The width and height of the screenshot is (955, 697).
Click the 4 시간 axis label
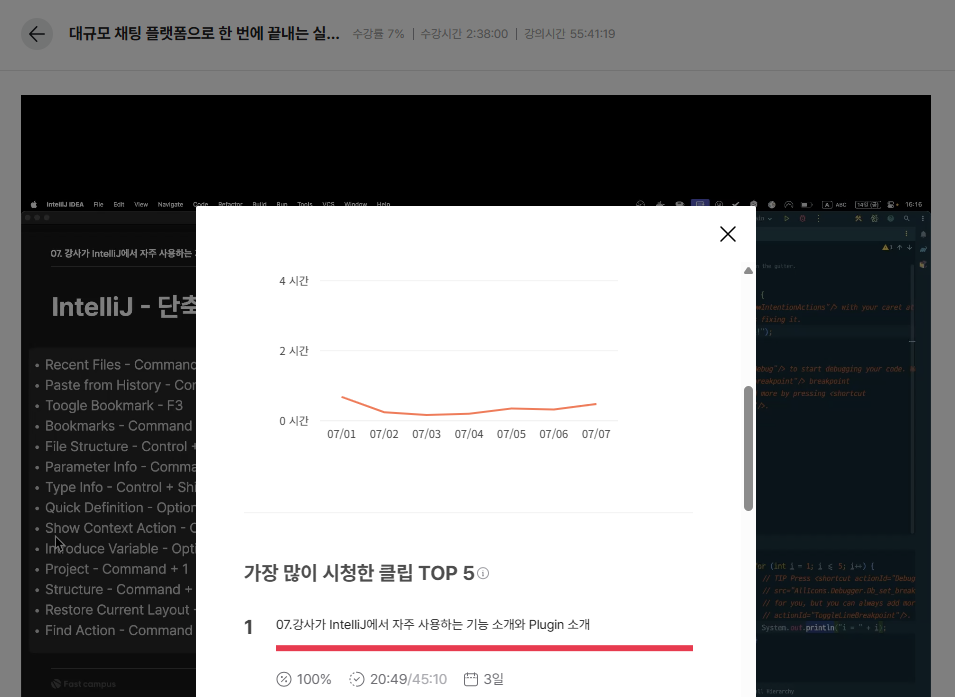294,281
